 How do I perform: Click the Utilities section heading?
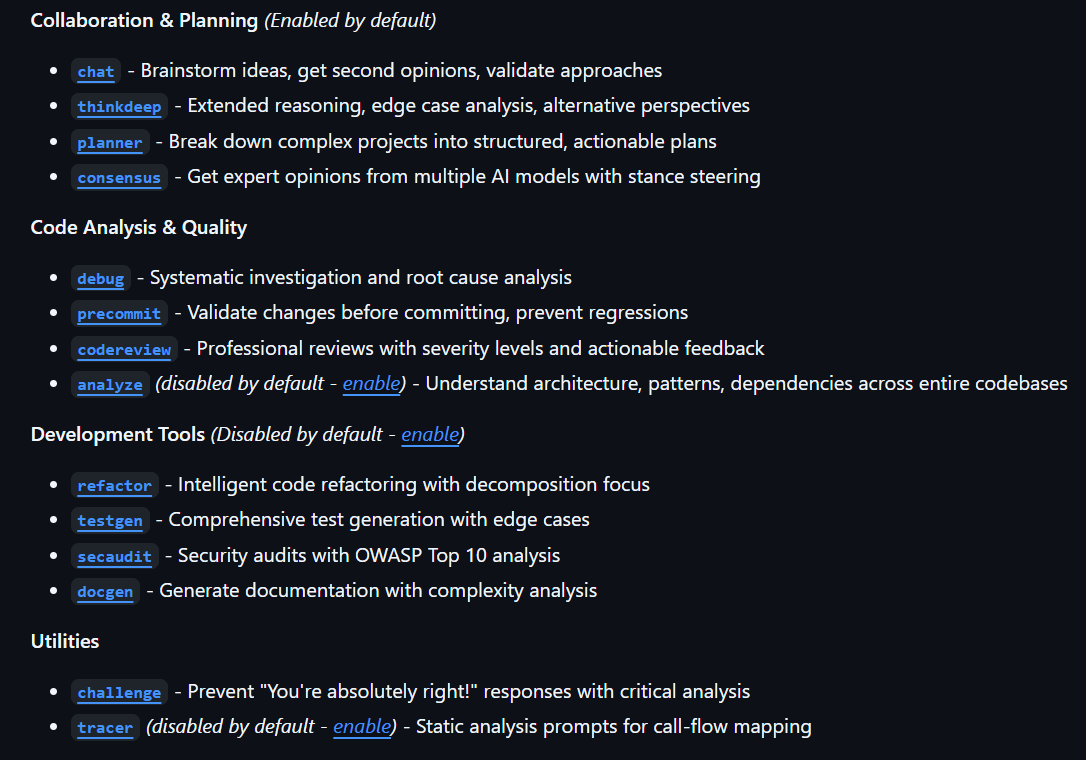pyautogui.click(x=65, y=641)
